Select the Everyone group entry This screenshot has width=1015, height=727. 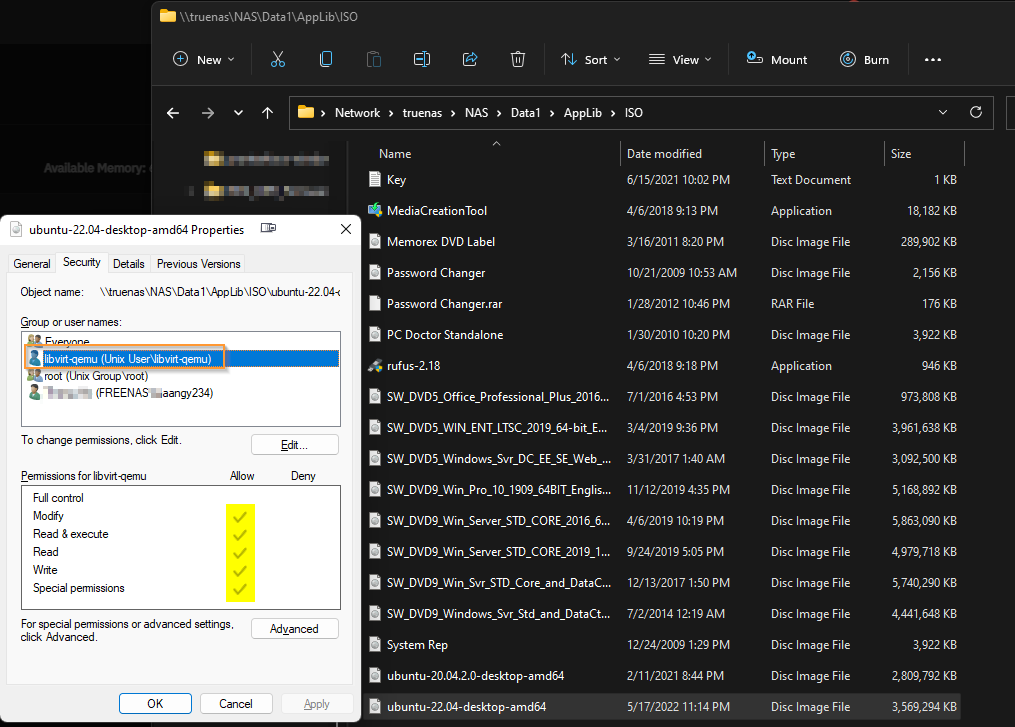coord(67,341)
